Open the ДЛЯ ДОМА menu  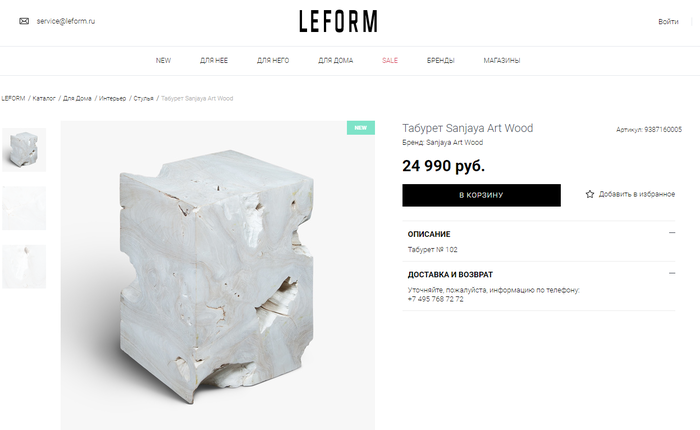(336, 60)
